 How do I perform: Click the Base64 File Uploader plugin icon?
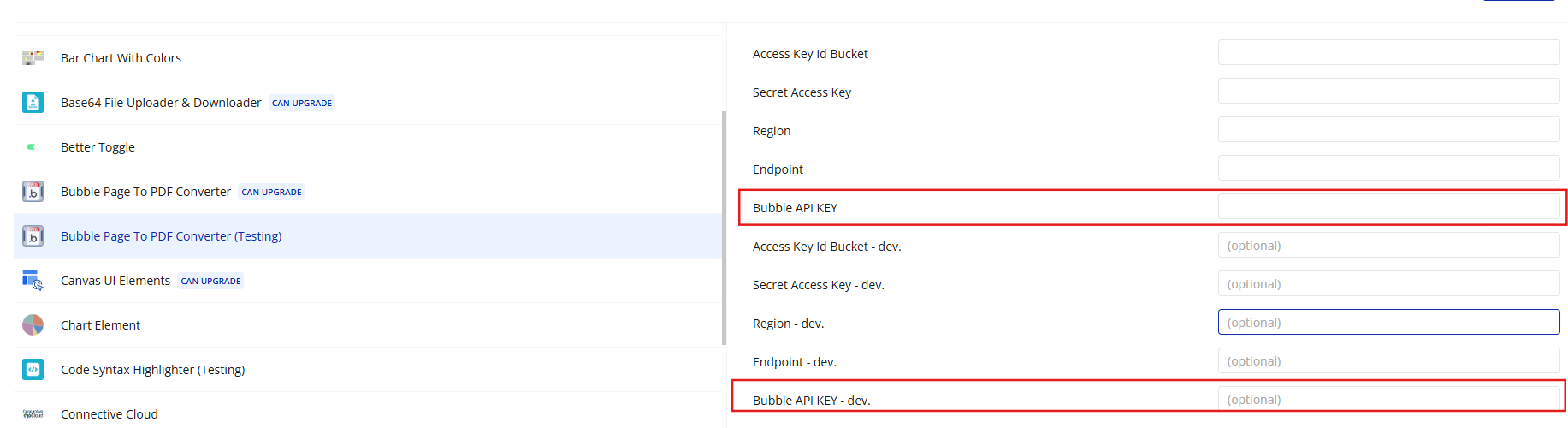(x=33, y=103)
